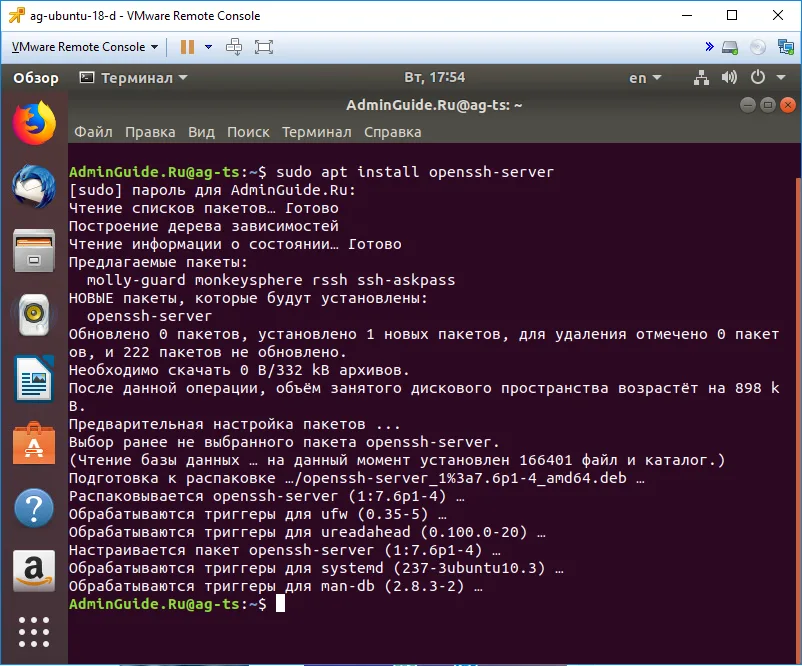
Task: Open the Правка menu in the terminal
Action: (x=150, y=132)
